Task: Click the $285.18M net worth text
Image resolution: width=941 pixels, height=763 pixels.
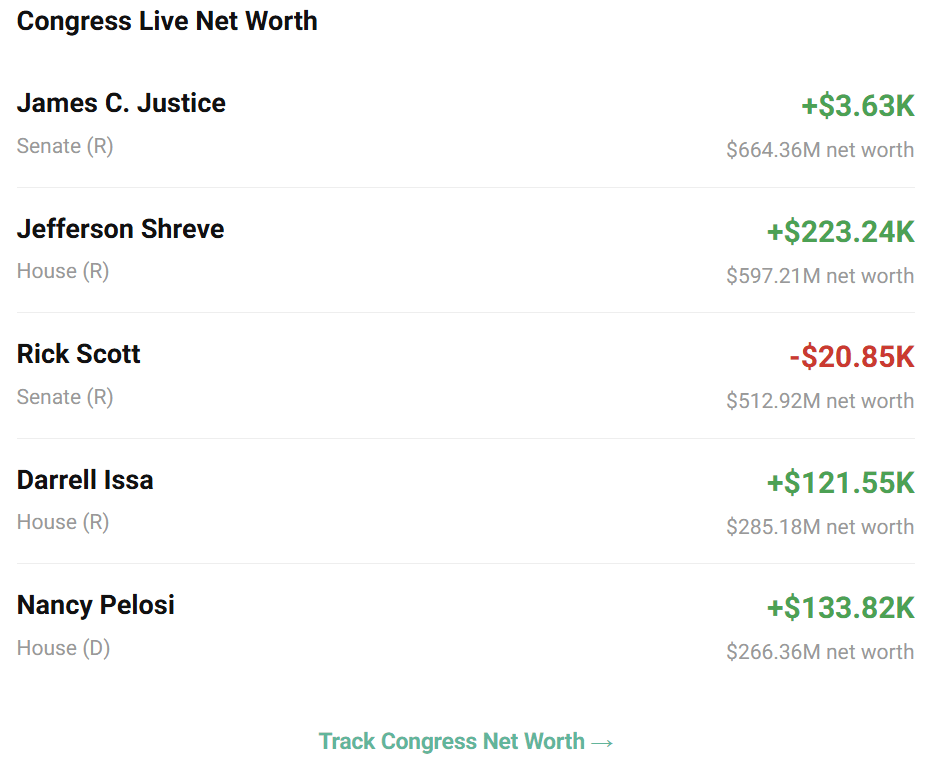Action: 820,526
